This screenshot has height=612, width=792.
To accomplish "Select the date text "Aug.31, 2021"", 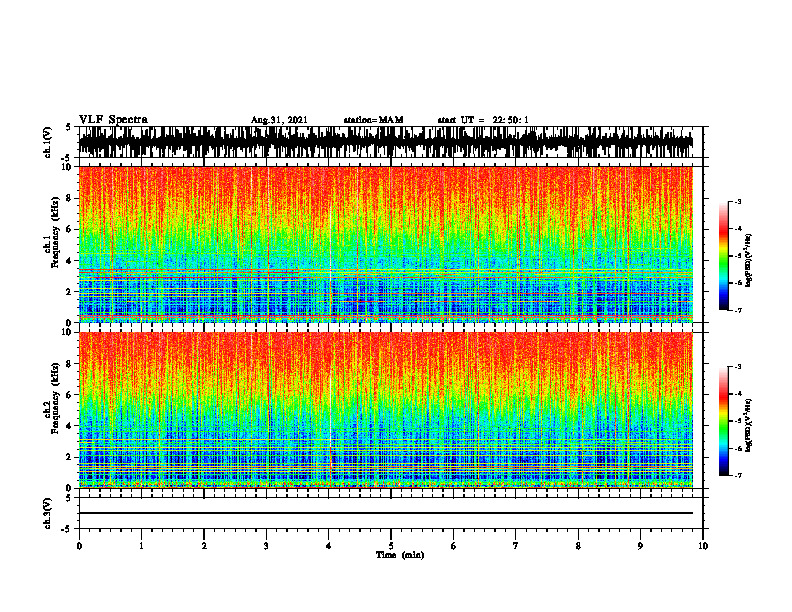I will pos(279,120).
